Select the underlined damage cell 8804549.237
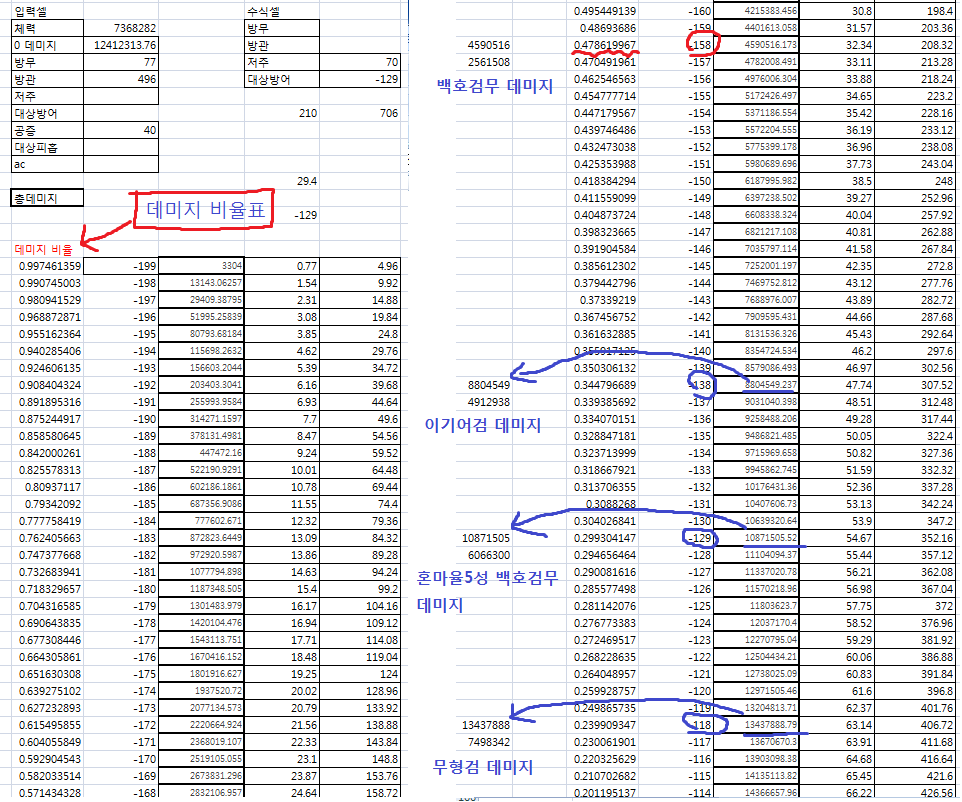Image resolution: width=962 pixels, height=802 pixels. tap(757, 385)
